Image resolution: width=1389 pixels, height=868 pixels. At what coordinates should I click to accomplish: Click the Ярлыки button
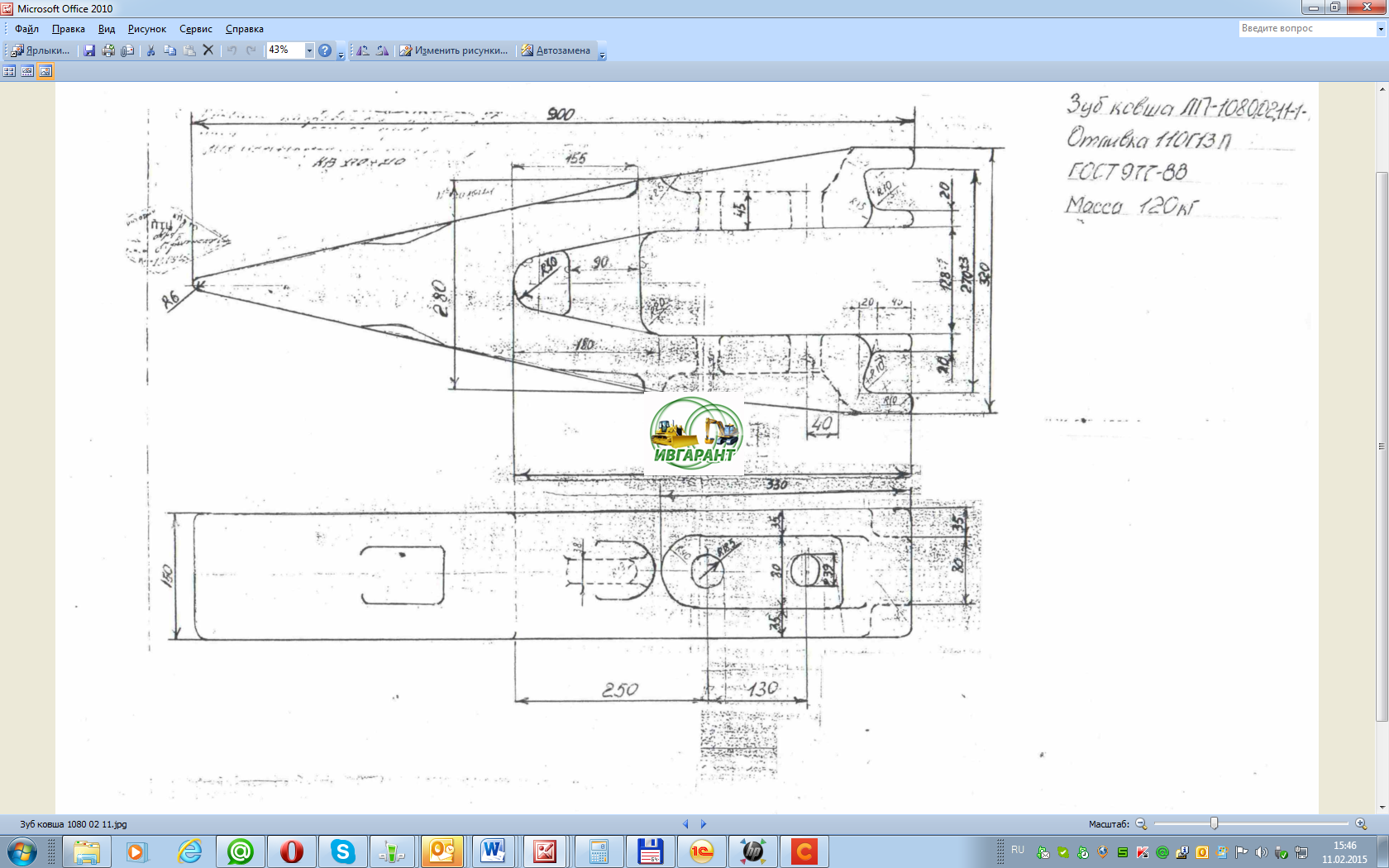[x=41, y=50]
